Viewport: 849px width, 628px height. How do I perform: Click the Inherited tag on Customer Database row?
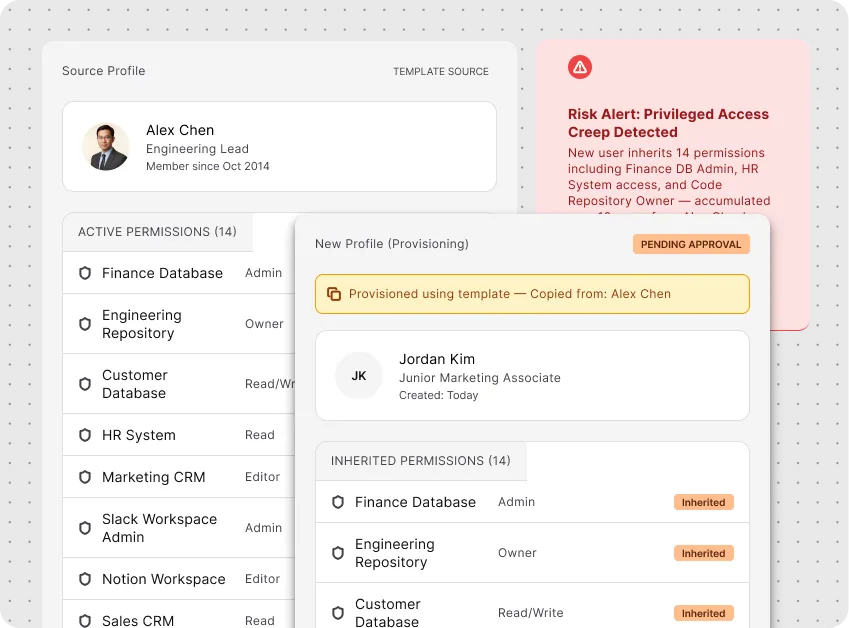(x=703, y=613)
